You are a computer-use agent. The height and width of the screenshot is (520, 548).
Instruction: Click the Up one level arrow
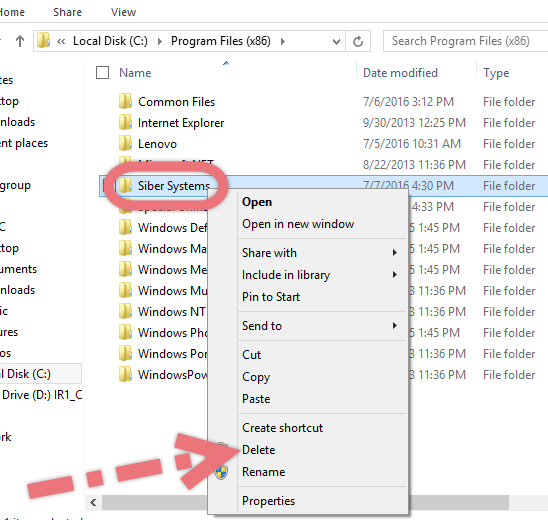point(20,41)
